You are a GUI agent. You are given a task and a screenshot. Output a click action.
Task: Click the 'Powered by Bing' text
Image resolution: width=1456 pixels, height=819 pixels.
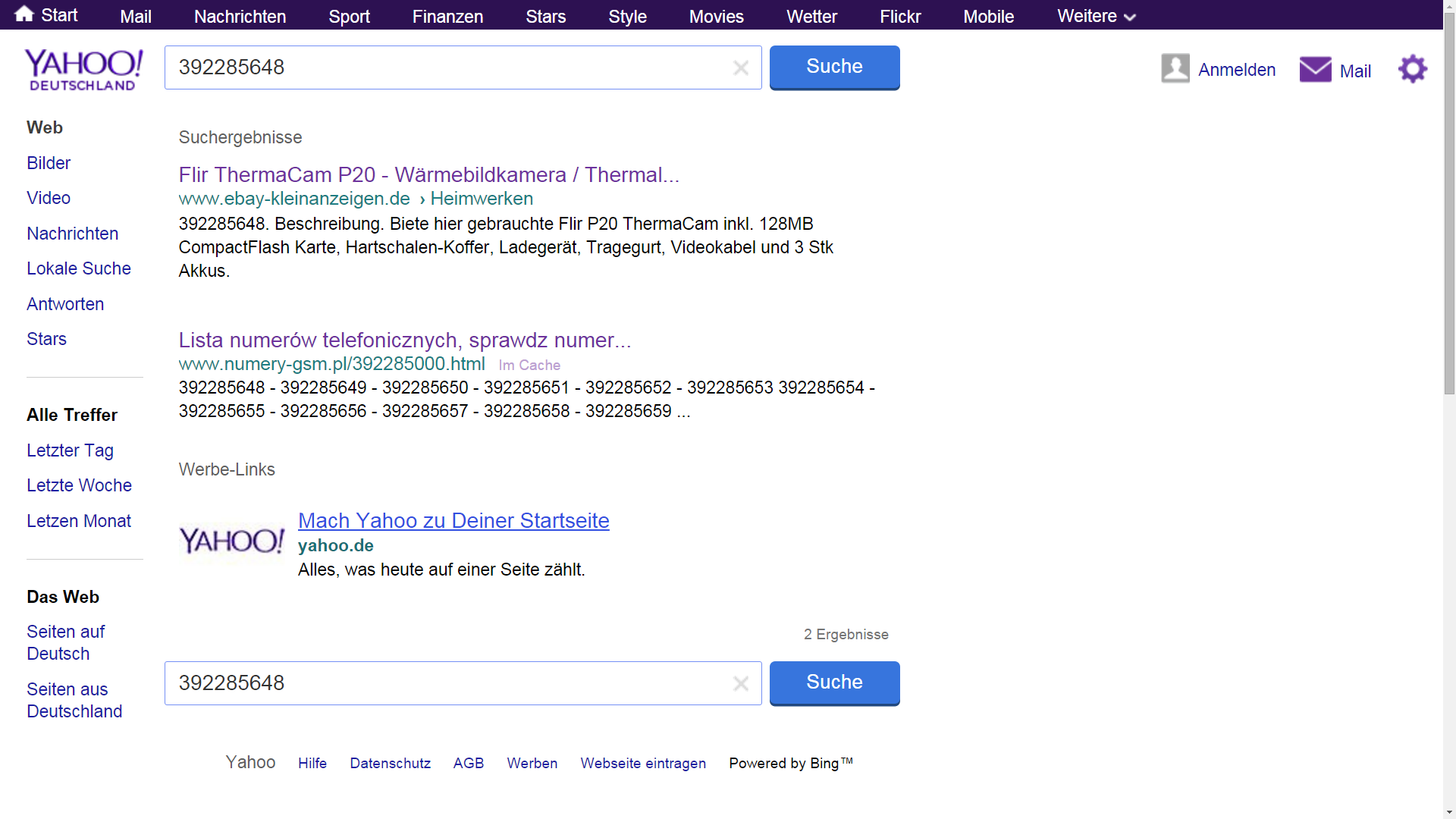[x=791, y=764]
